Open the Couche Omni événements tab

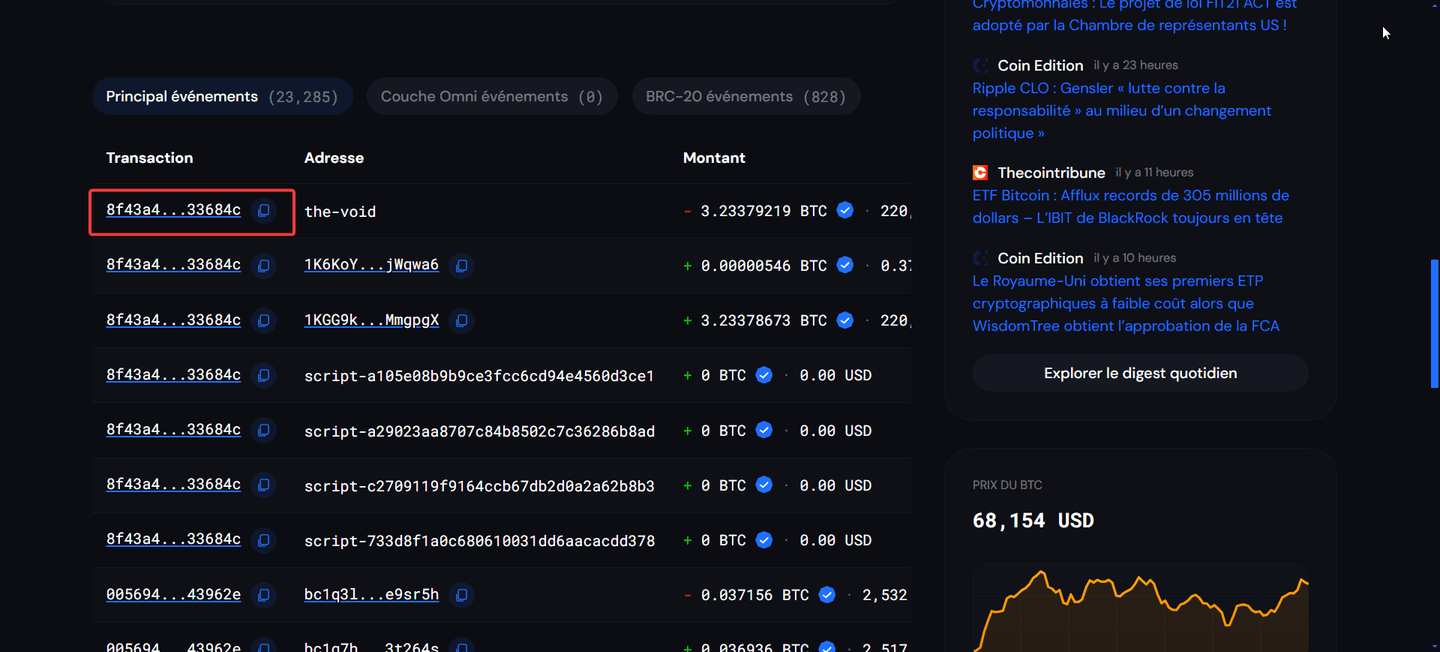coord(491,96)
